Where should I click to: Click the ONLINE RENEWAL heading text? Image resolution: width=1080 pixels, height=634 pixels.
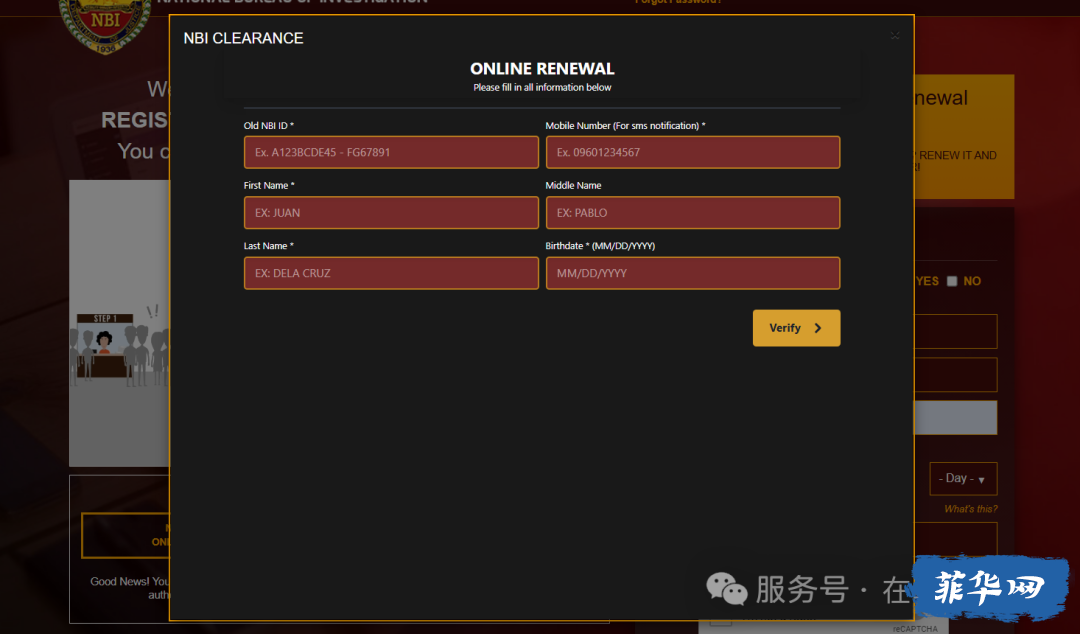pyautogui.click(x=542, y=69)
